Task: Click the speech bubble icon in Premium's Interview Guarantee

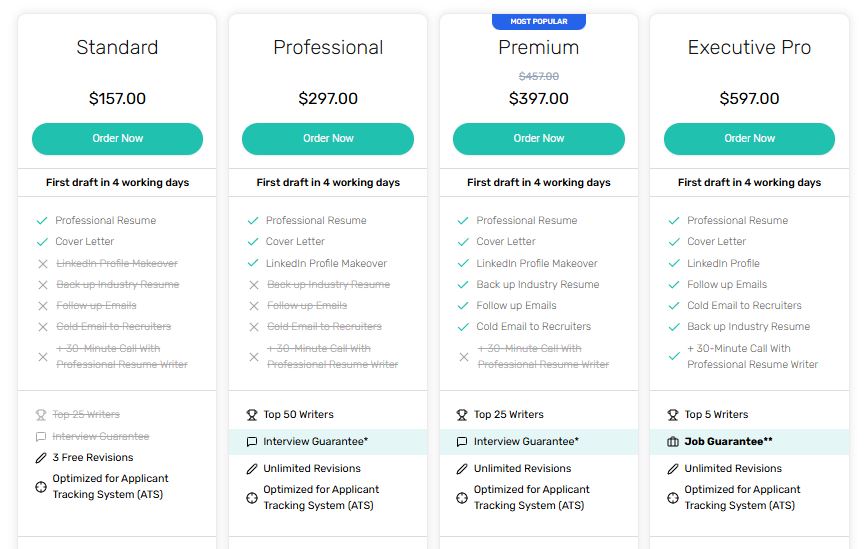Action: pyautogui.click(x=462, y=442)
